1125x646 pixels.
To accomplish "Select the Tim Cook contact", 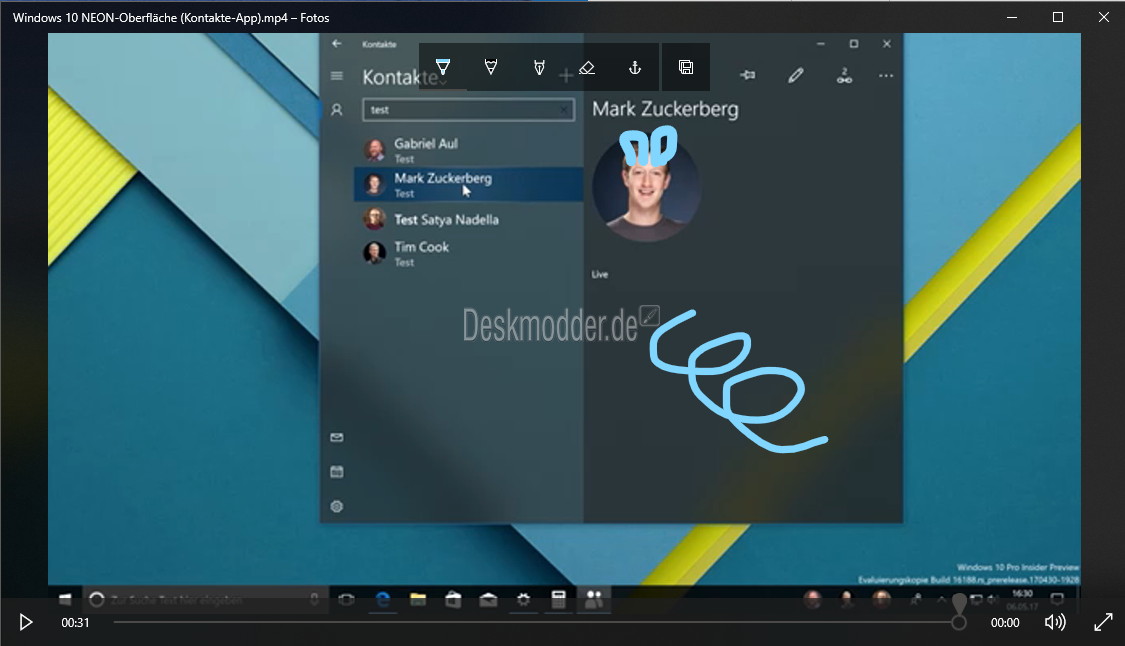I will tap(469, 253).
